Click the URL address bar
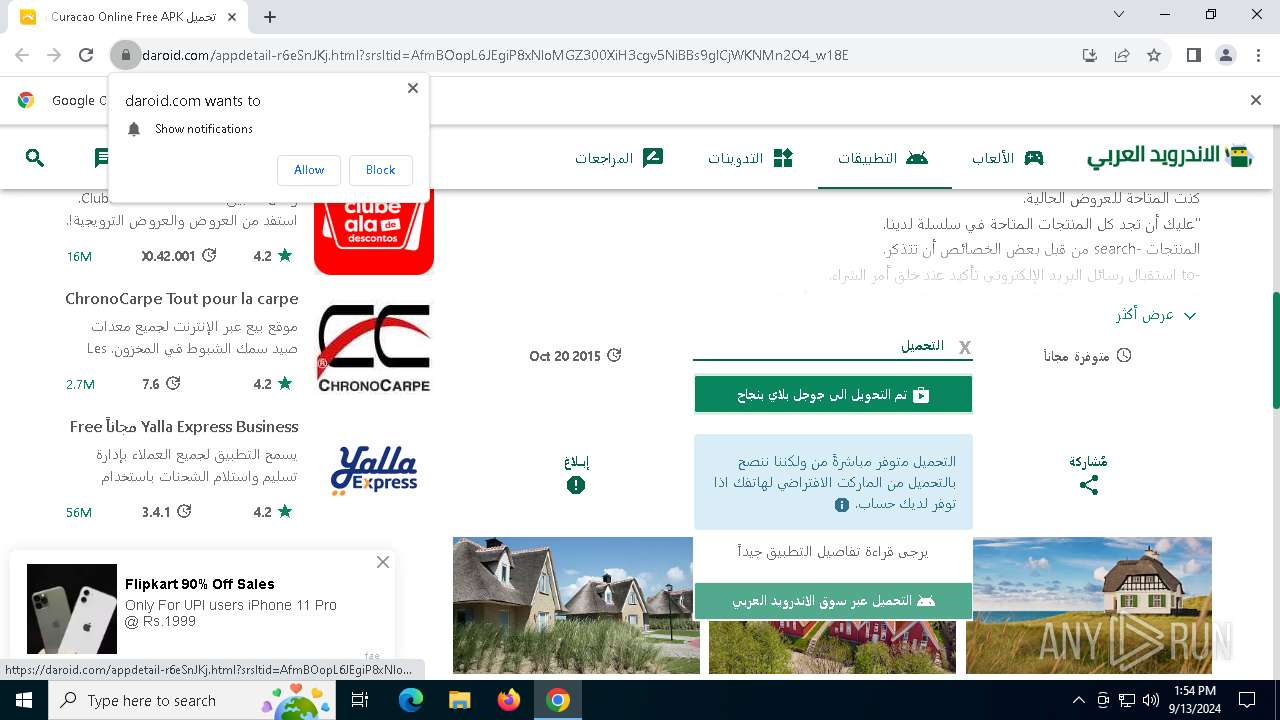This screenshot has height=720, width=1280. point(600,55)
